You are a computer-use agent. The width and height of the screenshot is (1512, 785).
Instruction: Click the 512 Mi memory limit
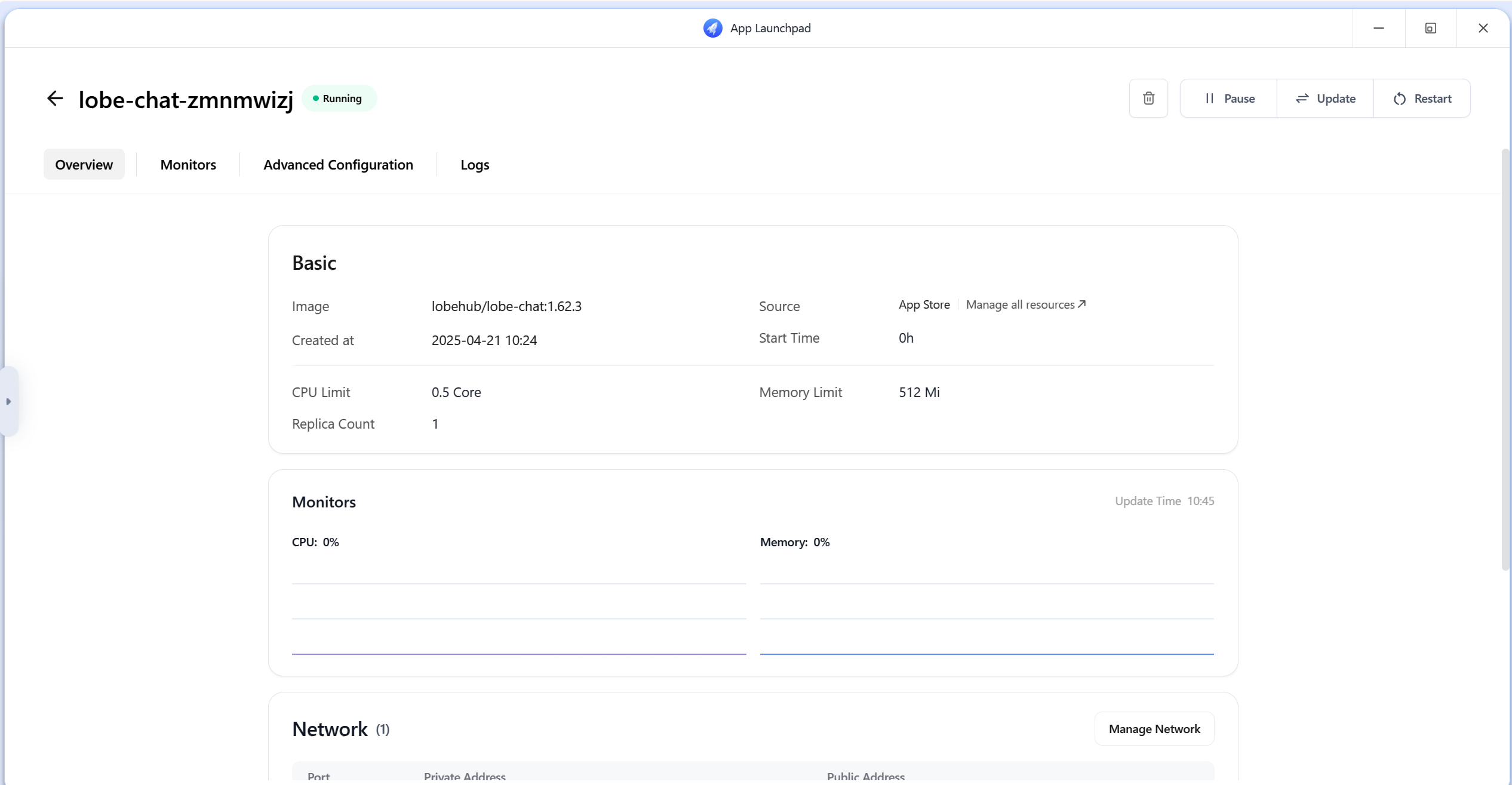919,392
